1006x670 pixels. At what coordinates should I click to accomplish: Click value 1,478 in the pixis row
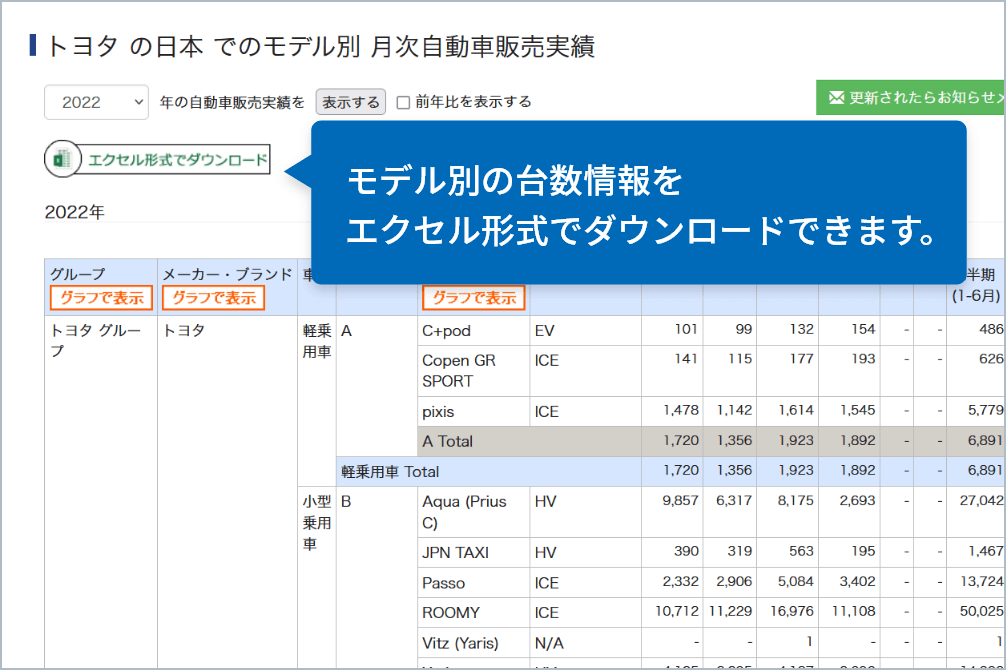(681, 410)
